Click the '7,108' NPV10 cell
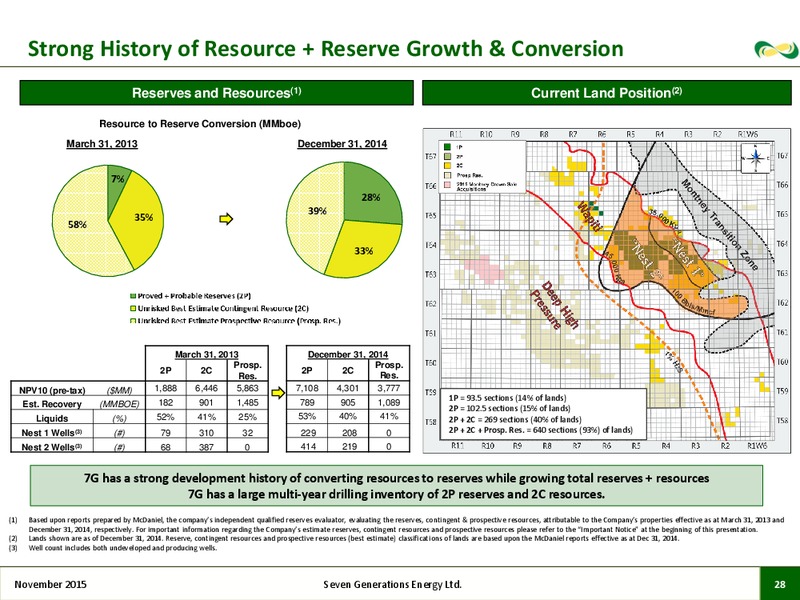The height and width of the screenshot is (600, 800). (x=307, y=388)
